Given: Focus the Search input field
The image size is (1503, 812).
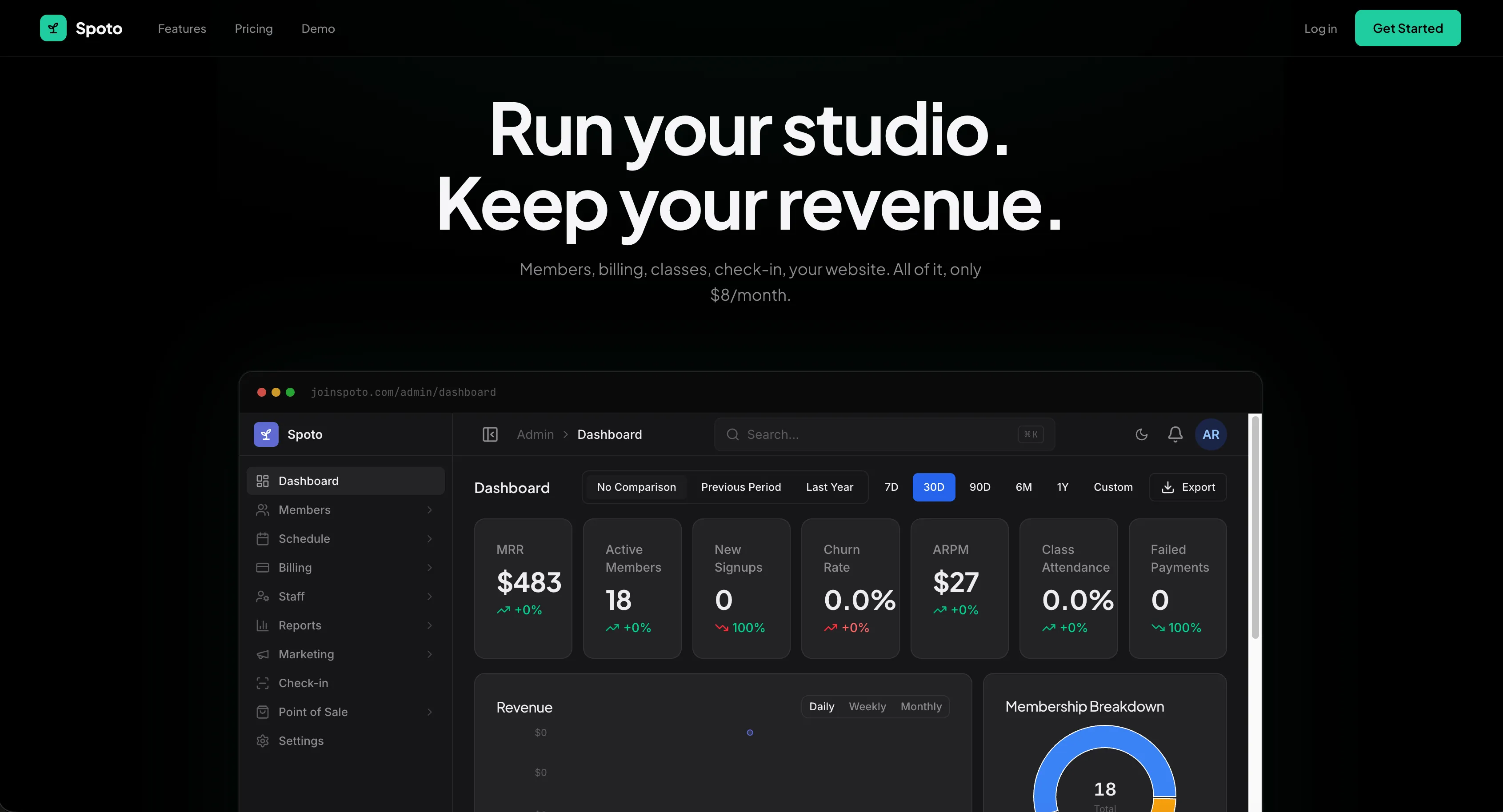Looking at the screenshot, I should pyautogui.click(x=884, y=434).
